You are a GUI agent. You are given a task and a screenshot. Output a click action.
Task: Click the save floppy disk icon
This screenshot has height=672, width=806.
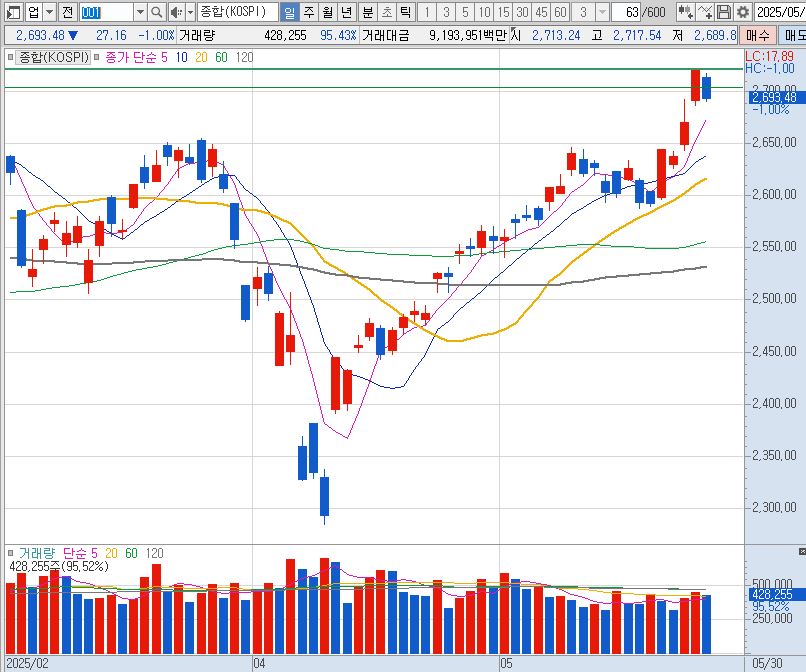723,12
